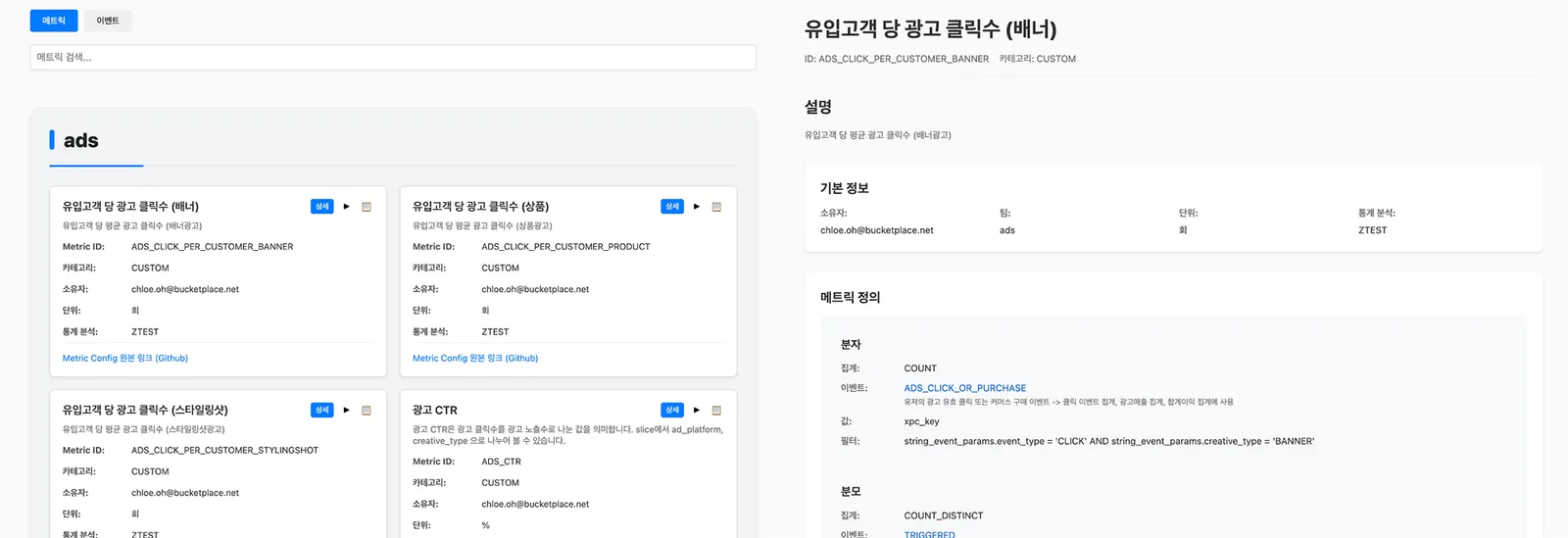This screenshot has height=538, width=1568.
Task: Click the COUNT aggregation value
Action: click(920, 368)
